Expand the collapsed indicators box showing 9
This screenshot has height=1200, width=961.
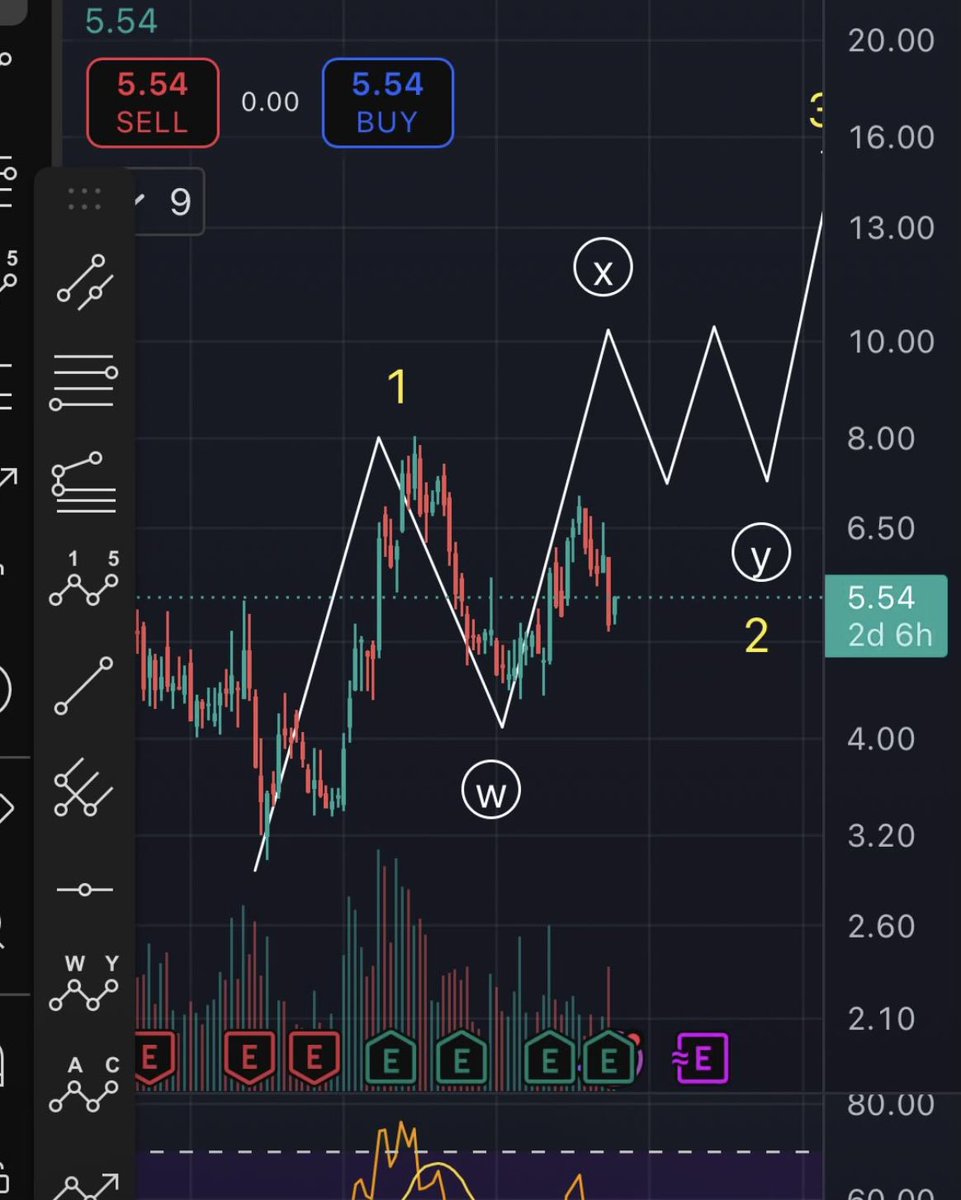[x=168, y=203]
